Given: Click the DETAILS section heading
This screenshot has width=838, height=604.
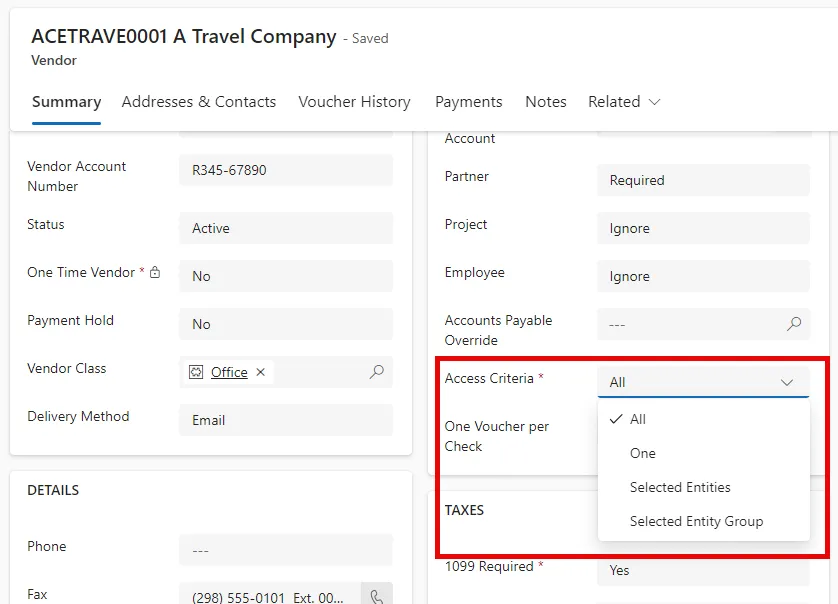Looking at the screenshot, I should (53, 490).
